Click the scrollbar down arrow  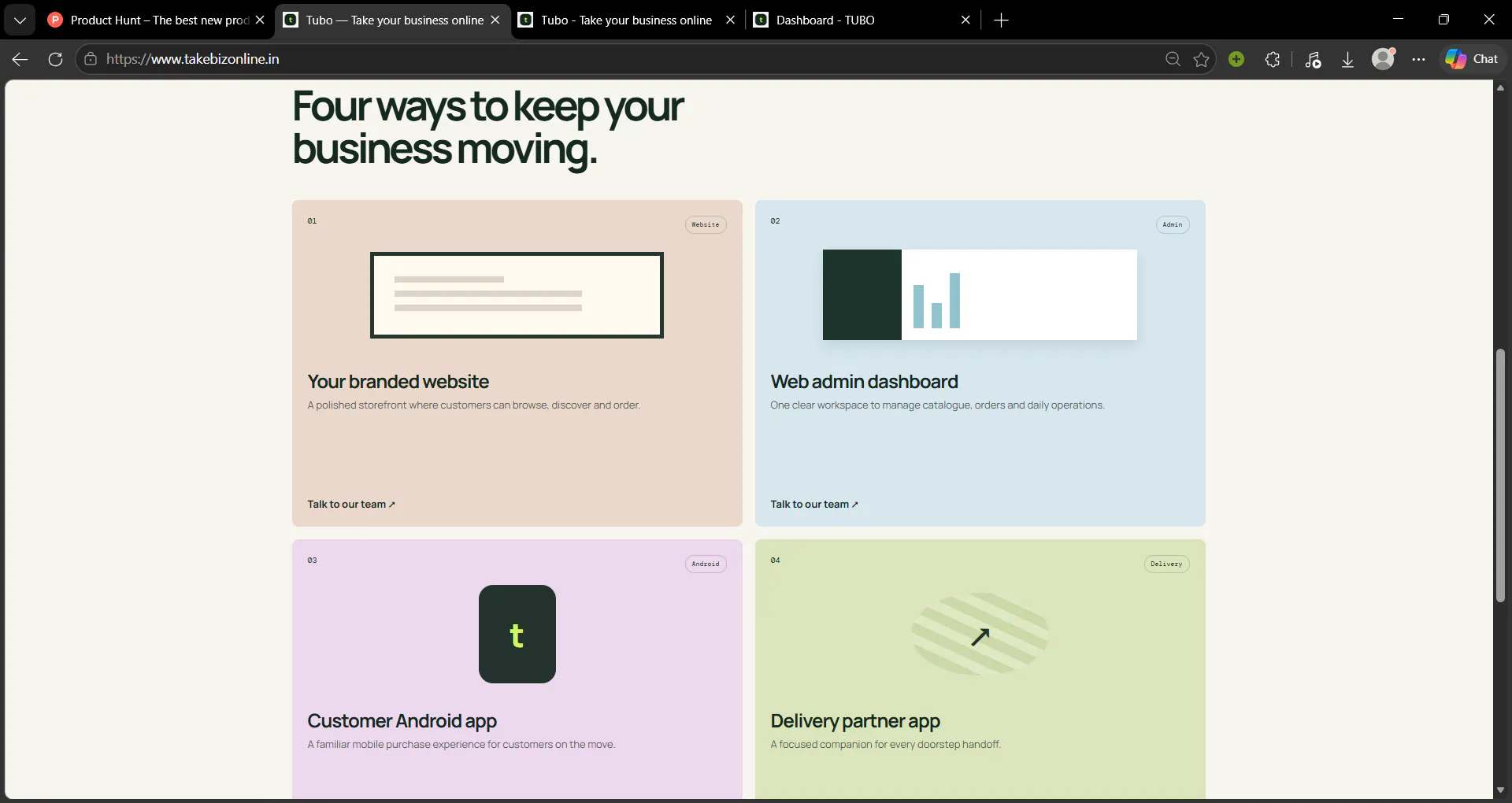point(1500,790)
